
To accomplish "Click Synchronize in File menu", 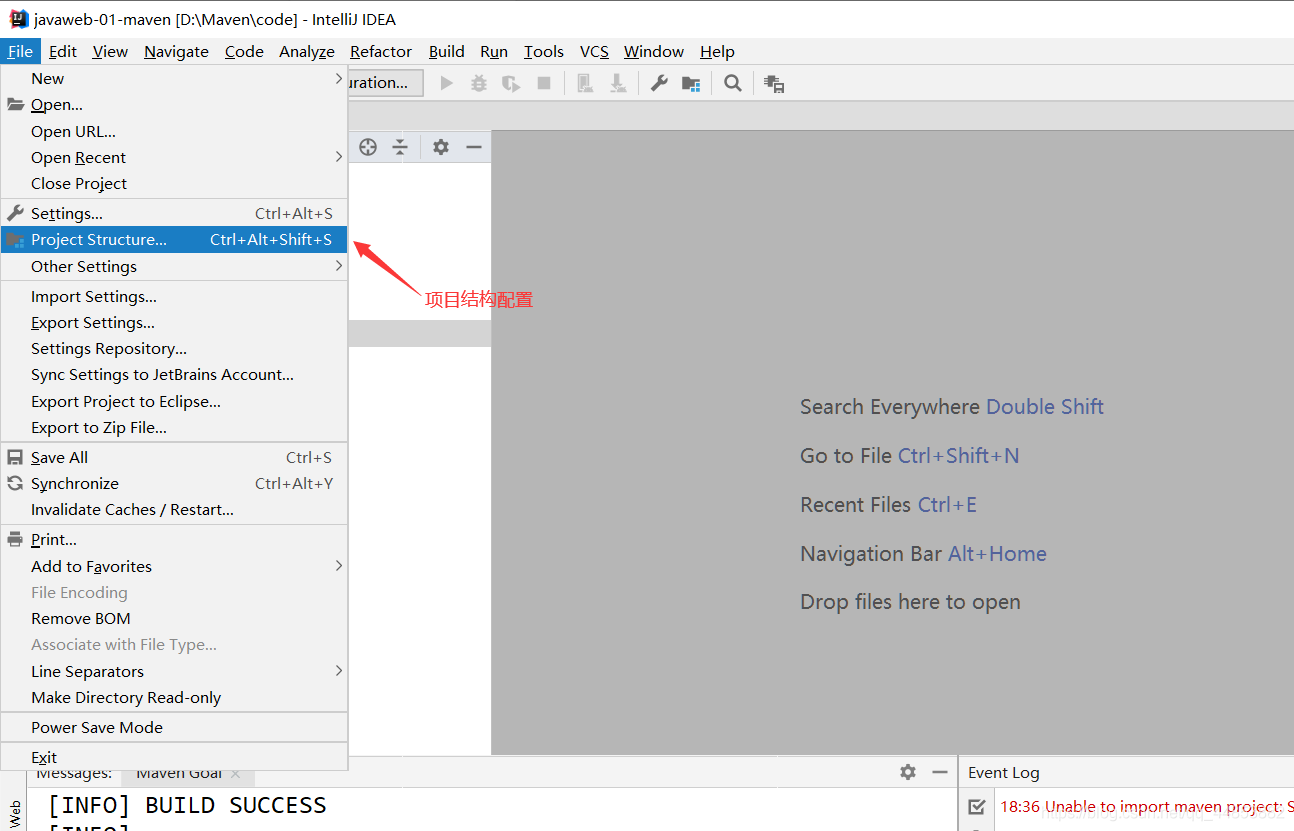I will pyautogui.click(x=174, y=483).
